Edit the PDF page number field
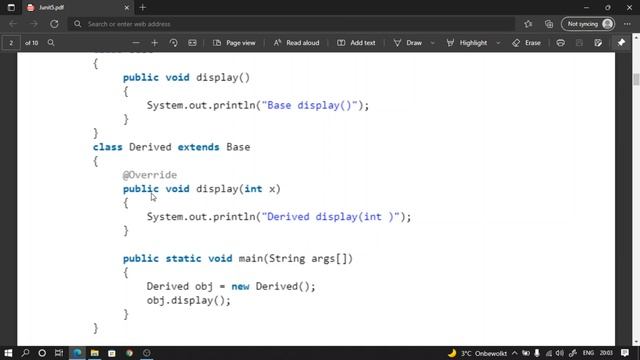The image size is (640, 360). pyautogui.click(x=11, y=43)
